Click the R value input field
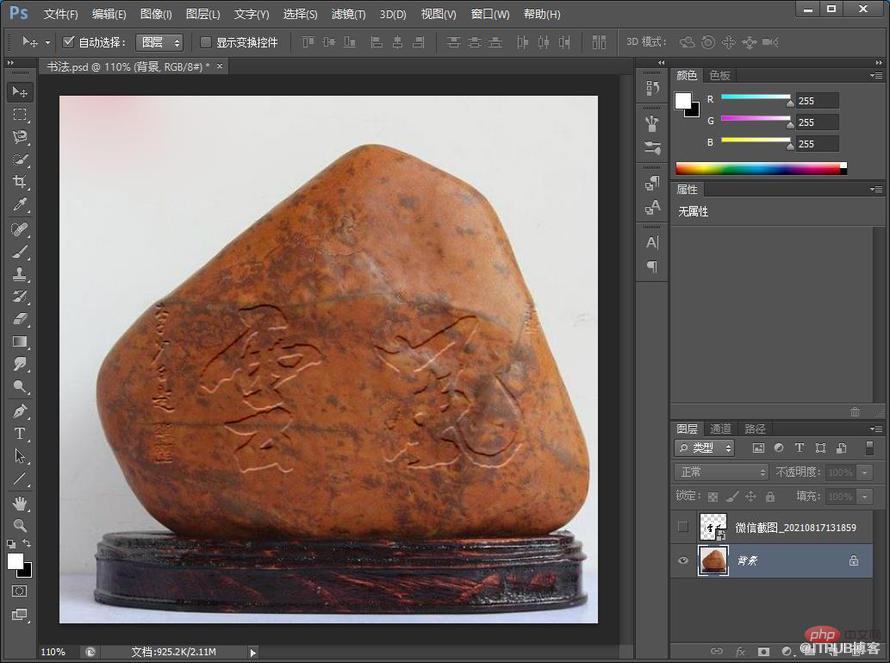Viewport: 890px width, 663px height. (x=817, y=100)
